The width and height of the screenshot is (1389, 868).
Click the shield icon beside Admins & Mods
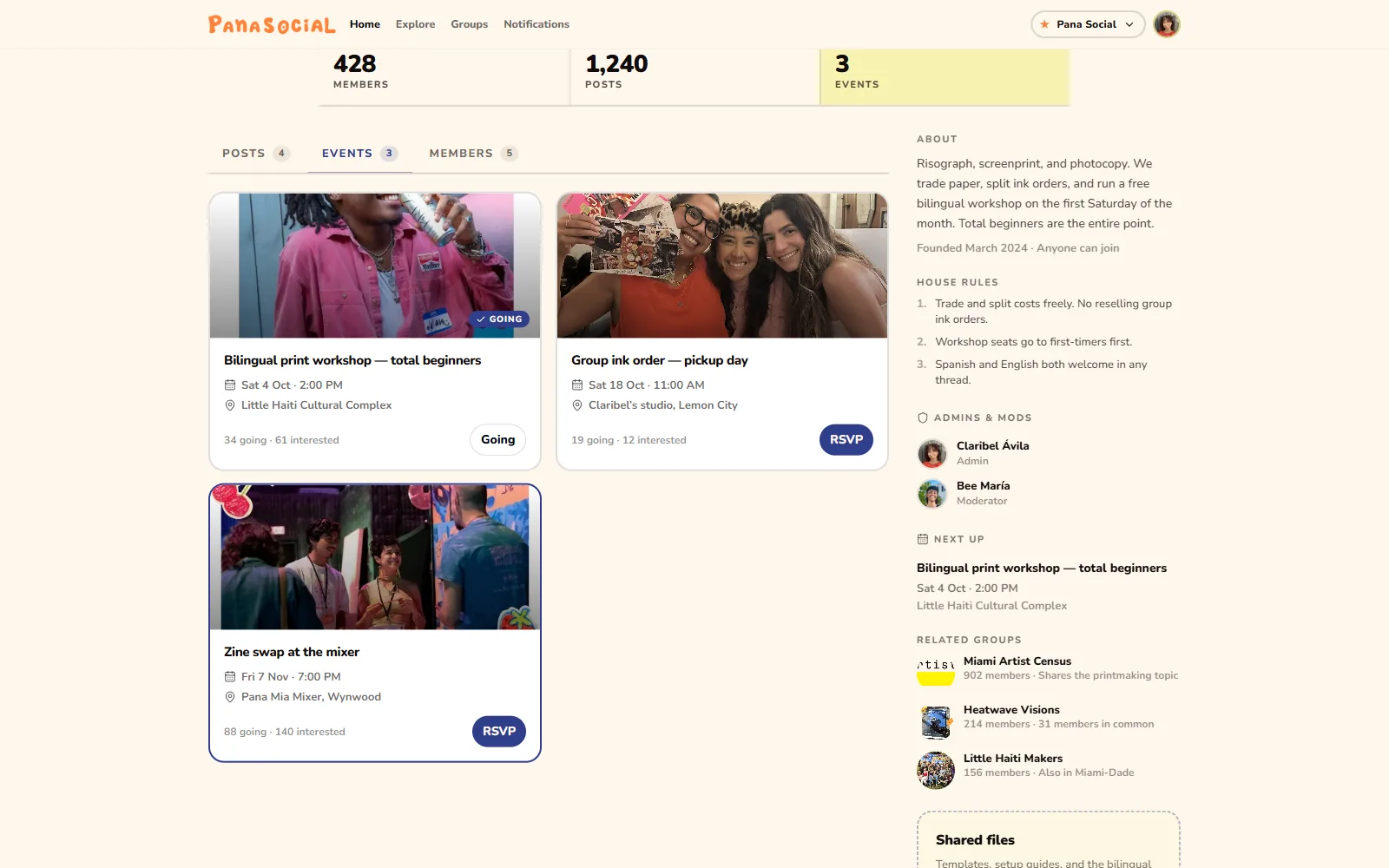point(923,418)
